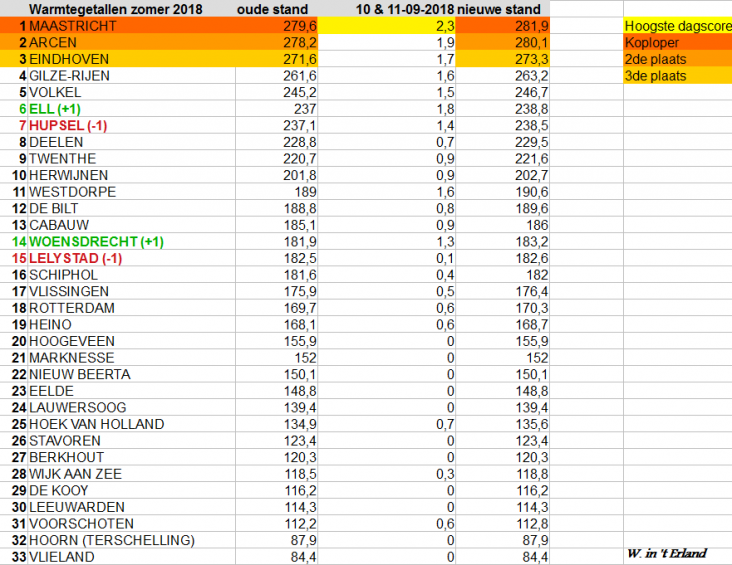Click the 'W. in 't Erland' signature
Viewport: 732px width, 565px height.
666,553
